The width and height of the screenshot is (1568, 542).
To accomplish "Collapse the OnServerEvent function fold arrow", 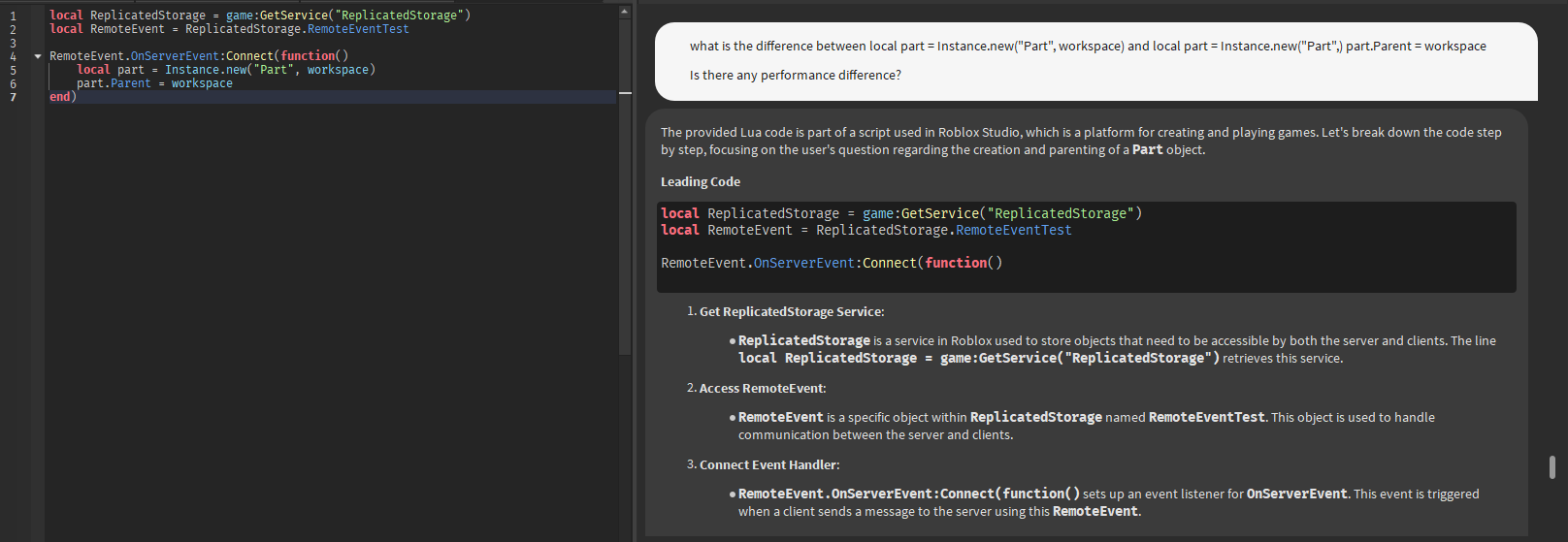I will click(38, 56).
